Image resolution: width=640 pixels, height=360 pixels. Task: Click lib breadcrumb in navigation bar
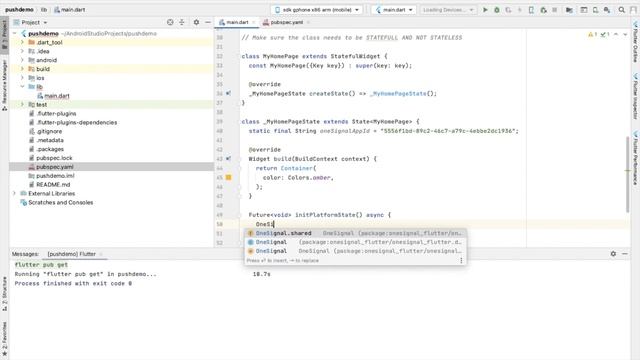(x=44, y=10)
